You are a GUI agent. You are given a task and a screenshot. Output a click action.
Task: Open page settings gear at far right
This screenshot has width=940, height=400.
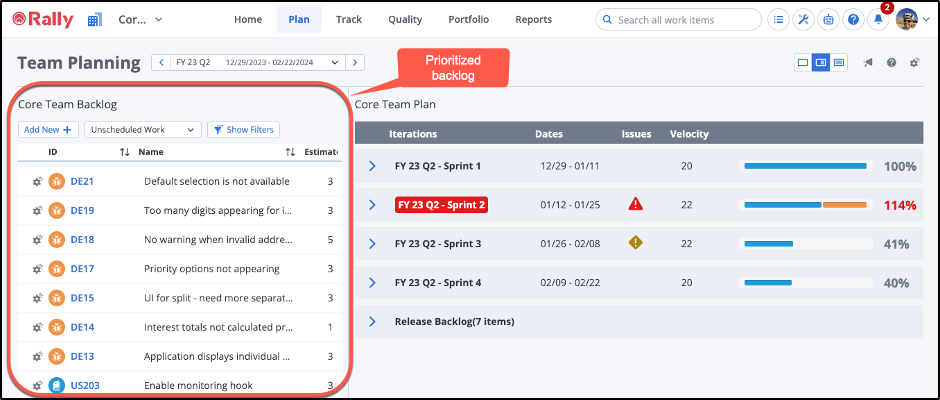(914, 63)
